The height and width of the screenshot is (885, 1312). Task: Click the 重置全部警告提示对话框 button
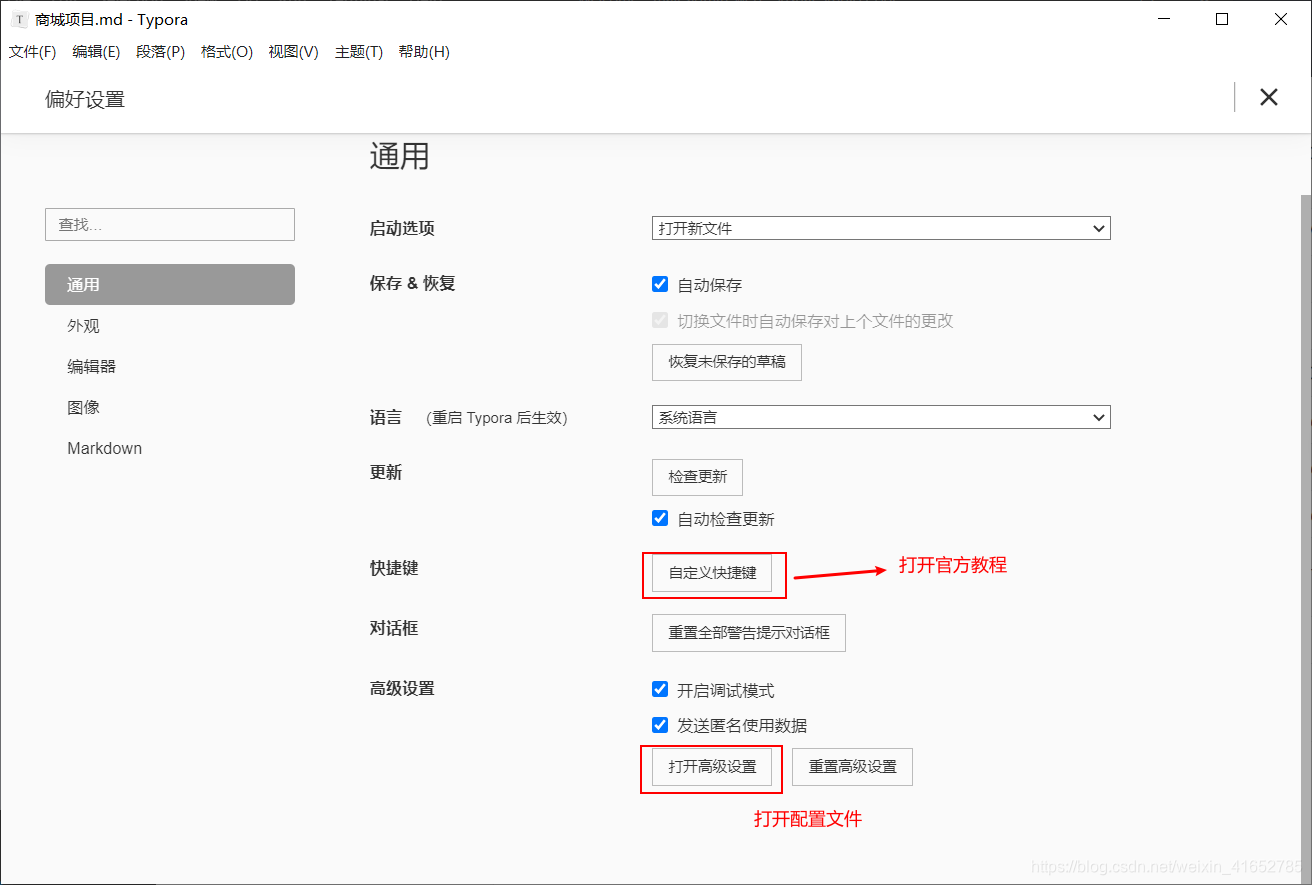click(749, 633)
